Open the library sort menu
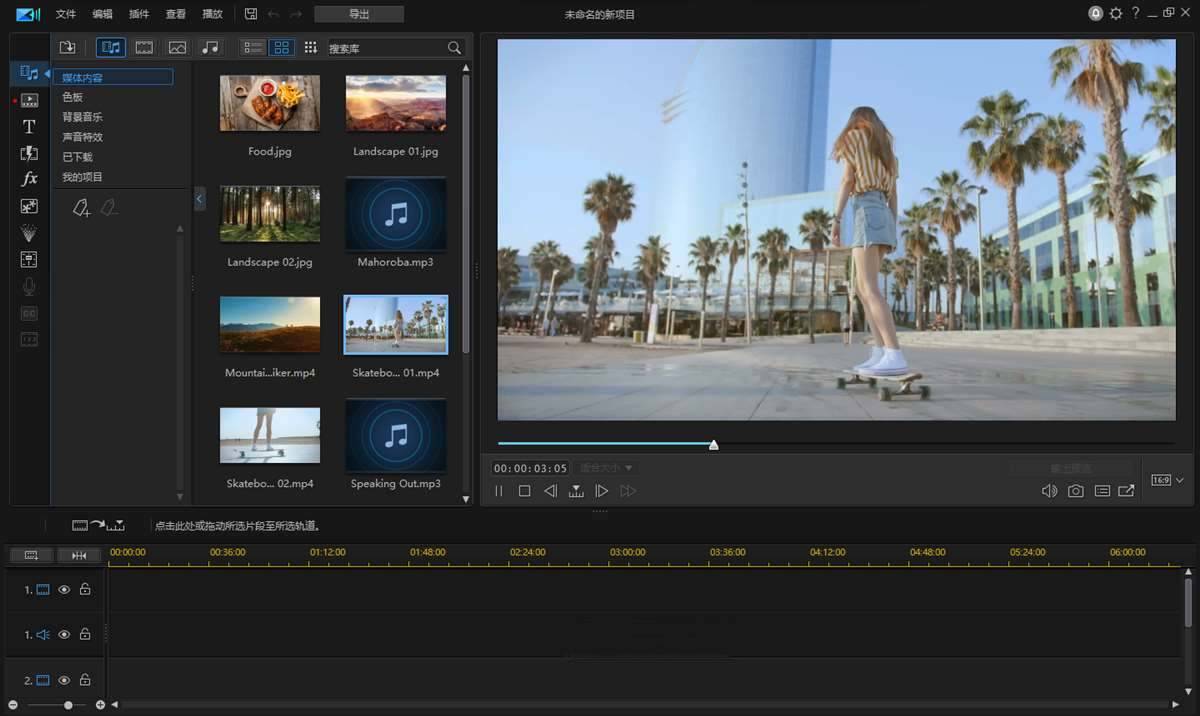 311,47
